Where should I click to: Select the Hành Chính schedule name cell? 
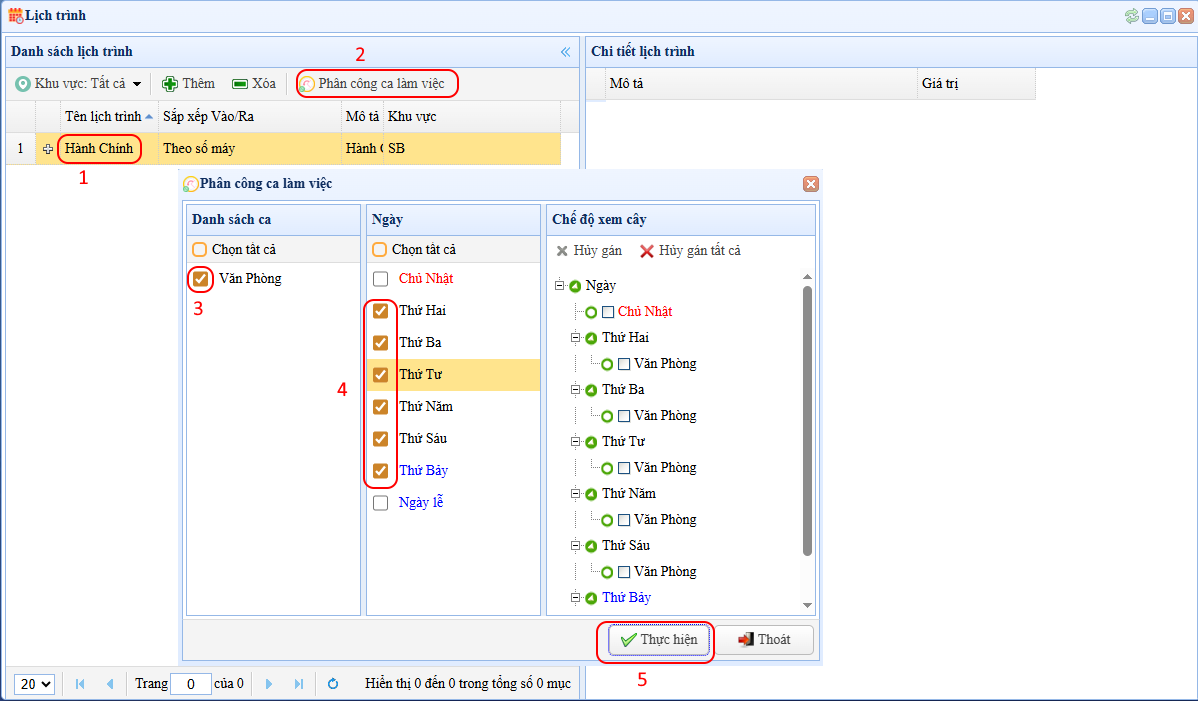(99, 148)
